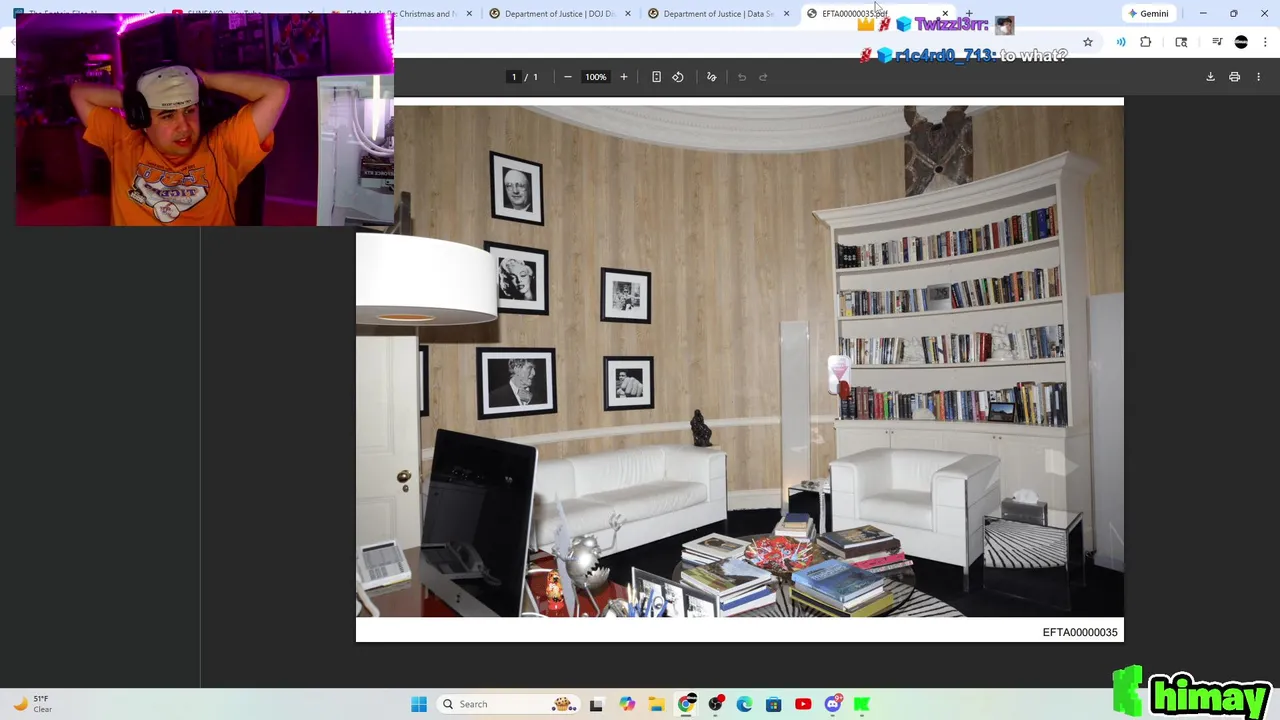Open the PDF viewer more actions menu

coord(1258,77)
